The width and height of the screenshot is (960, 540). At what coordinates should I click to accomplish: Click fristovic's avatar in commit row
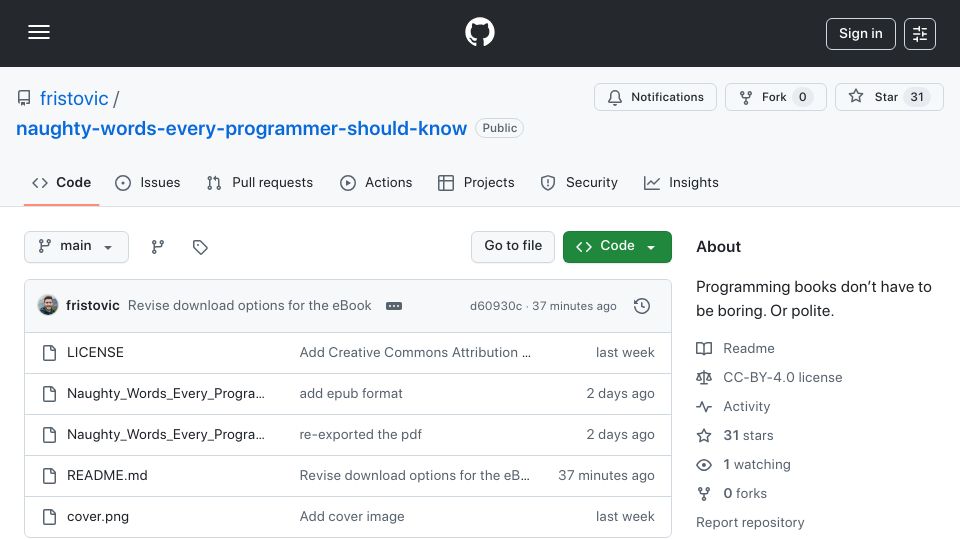[48, 305]
